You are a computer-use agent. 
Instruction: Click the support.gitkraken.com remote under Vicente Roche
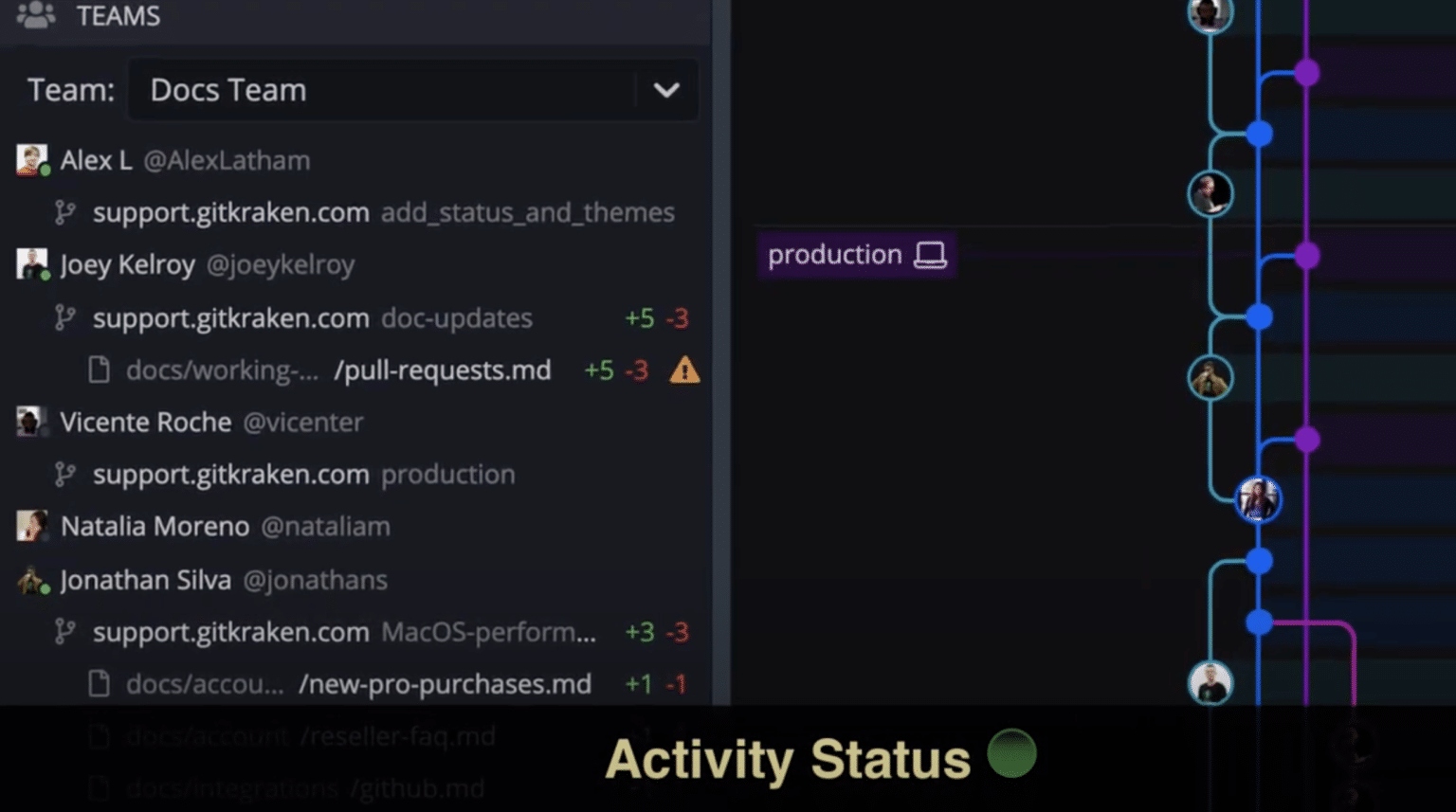(x=230, y=474)
